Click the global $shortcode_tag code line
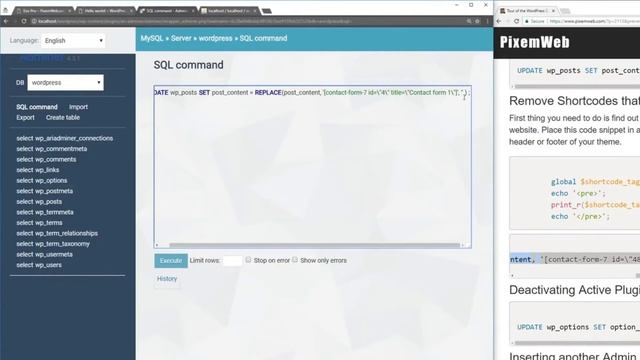 pyautogui.click(x=595, y=182)
